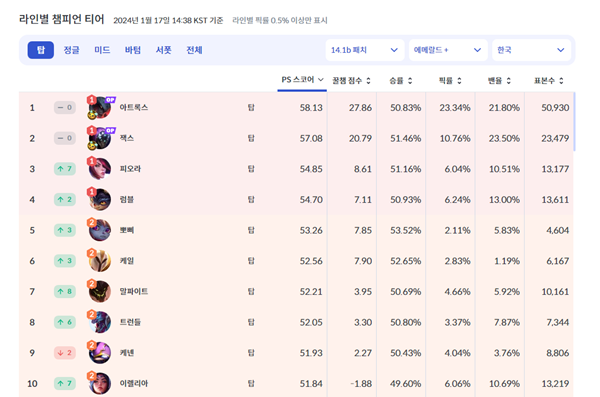Viewport: 600px width, 397px height.
Task: Click 꿀챔 점수 value -1.88
Action: coord(361,383)
